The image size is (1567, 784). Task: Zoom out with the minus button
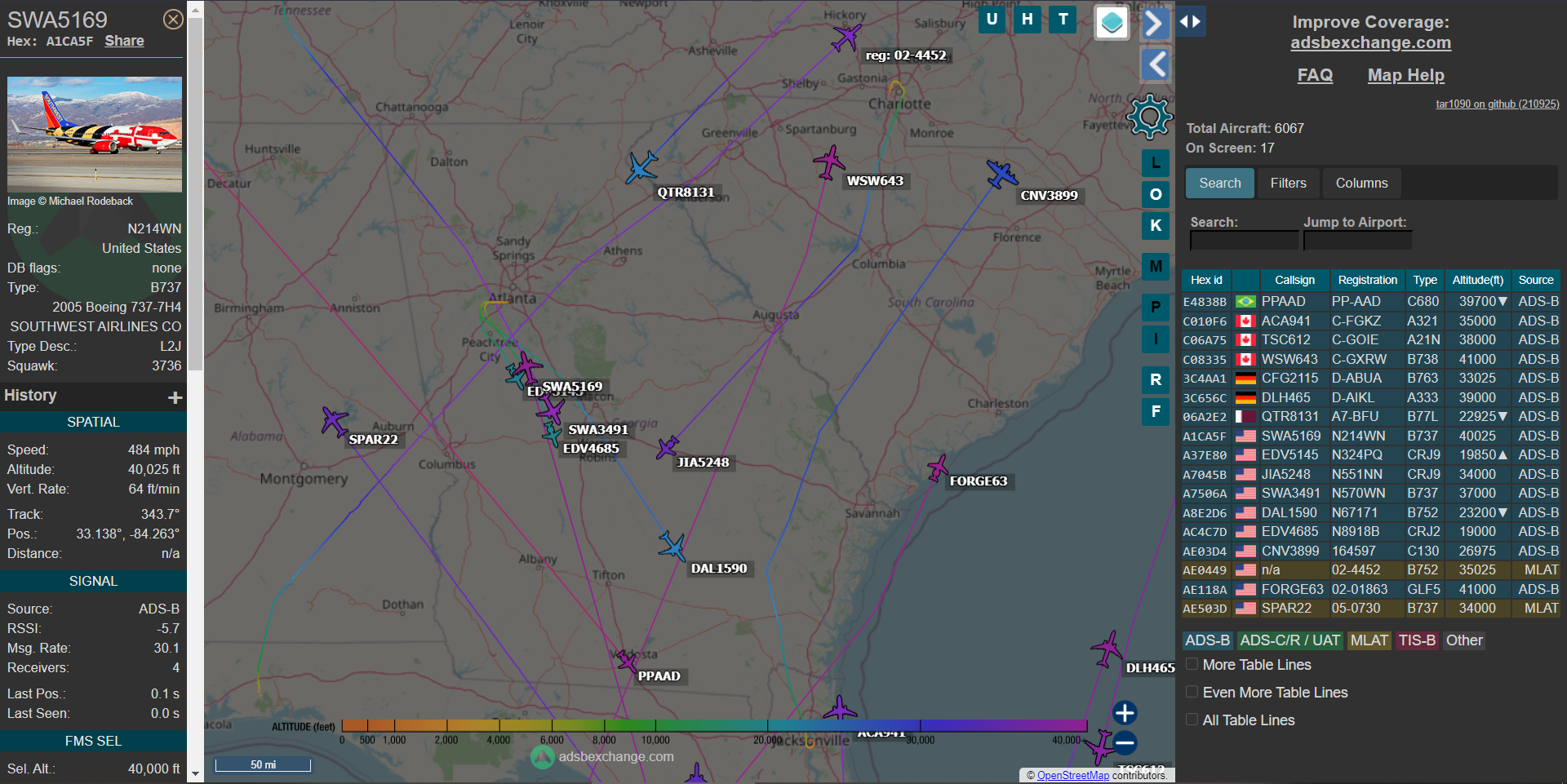pos(1125,743)
